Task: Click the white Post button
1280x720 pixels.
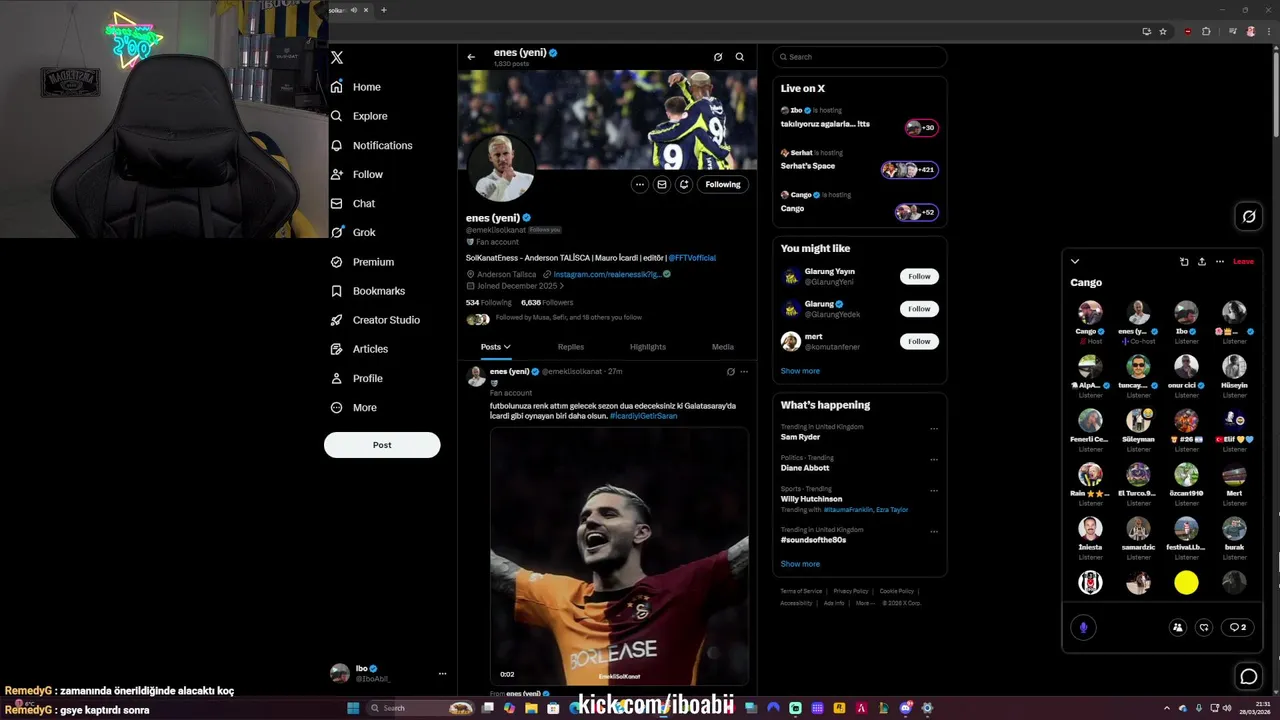Action: coord(382,445)
